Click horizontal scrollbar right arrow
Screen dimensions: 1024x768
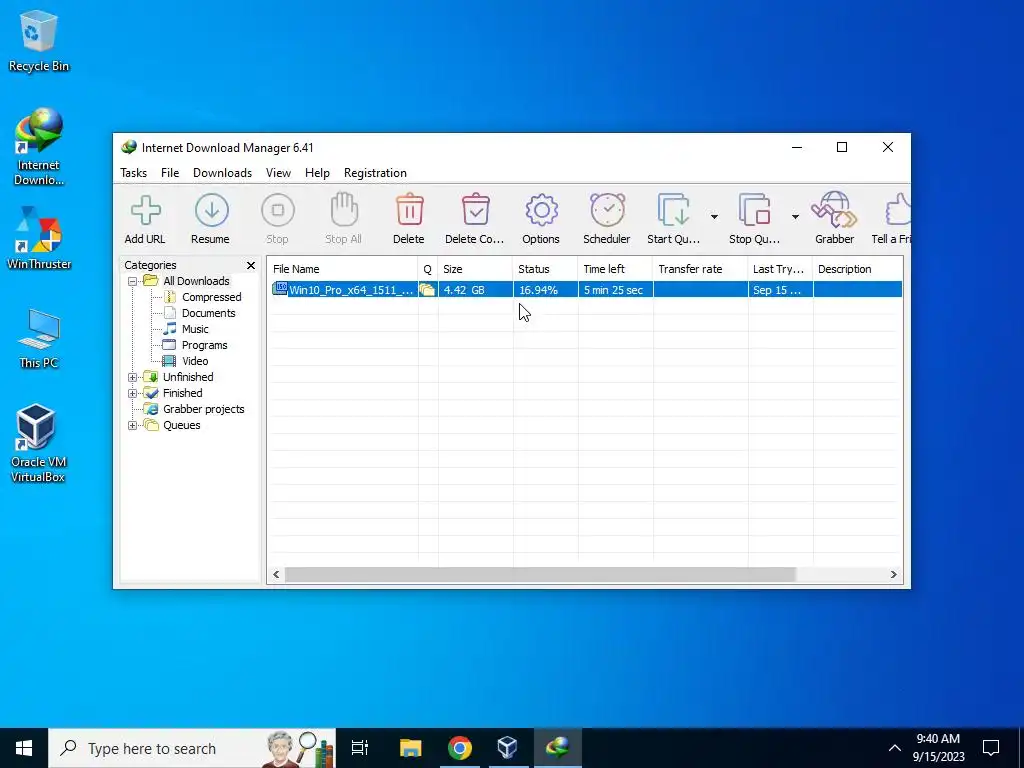tap(893, 575)
